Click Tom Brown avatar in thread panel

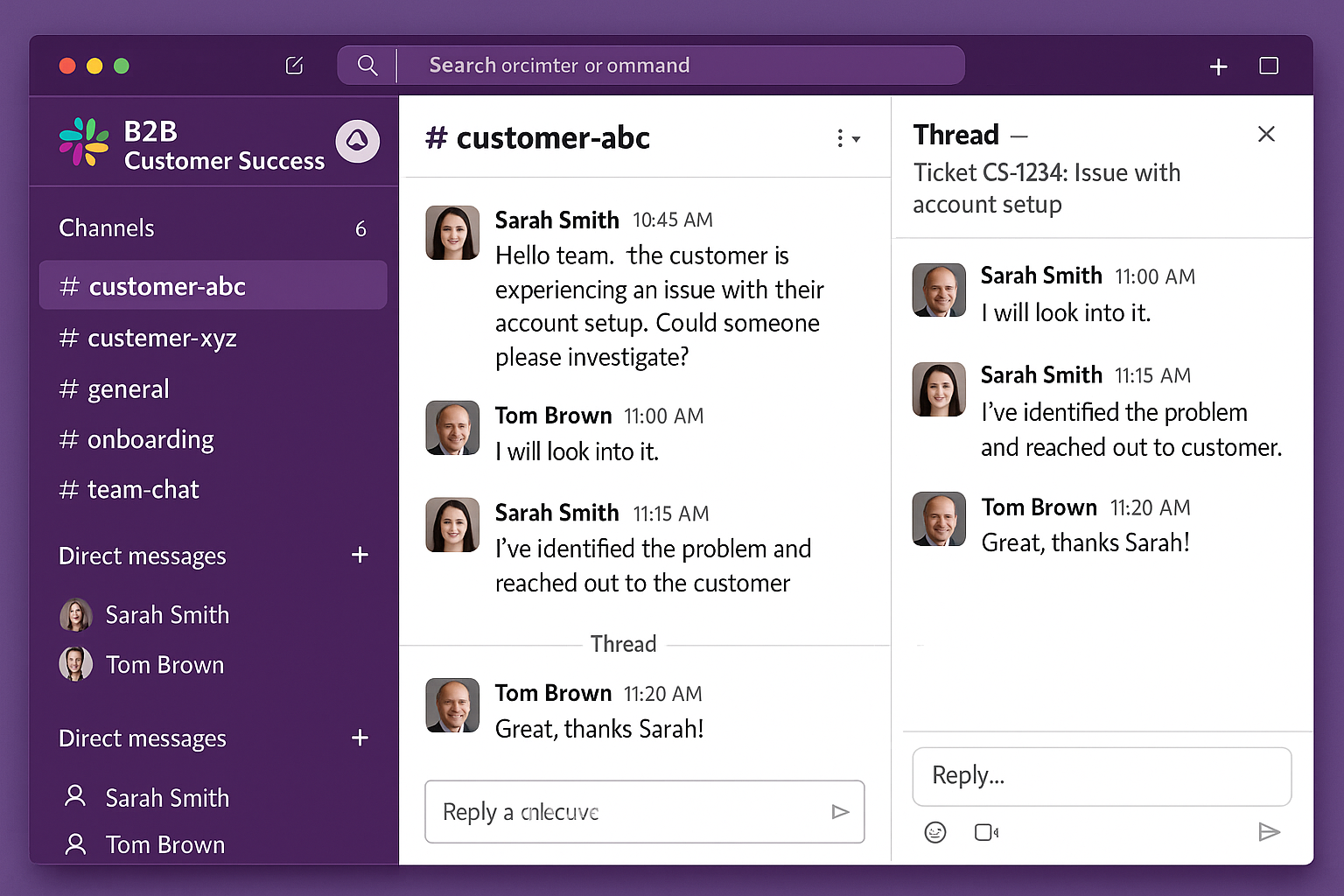(x=939, y=519)
